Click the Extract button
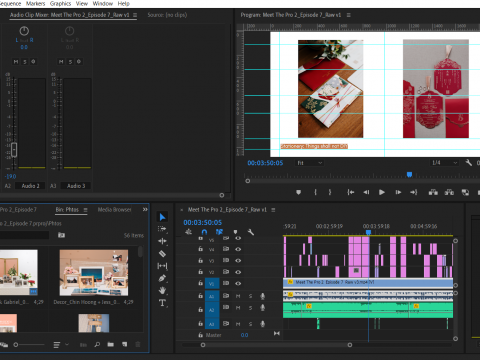 (449, 192)
